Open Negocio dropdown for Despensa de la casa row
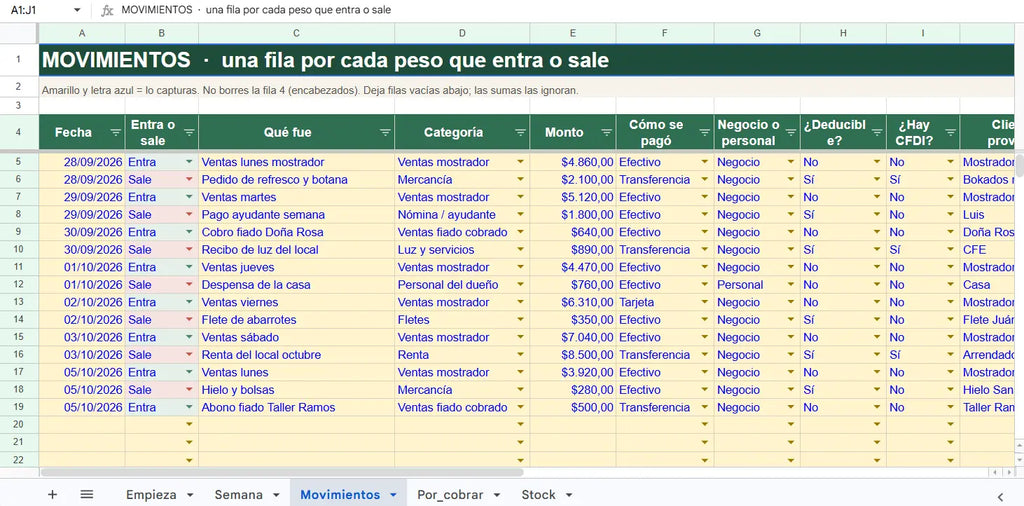The image size is (1024, 506). 791,285
